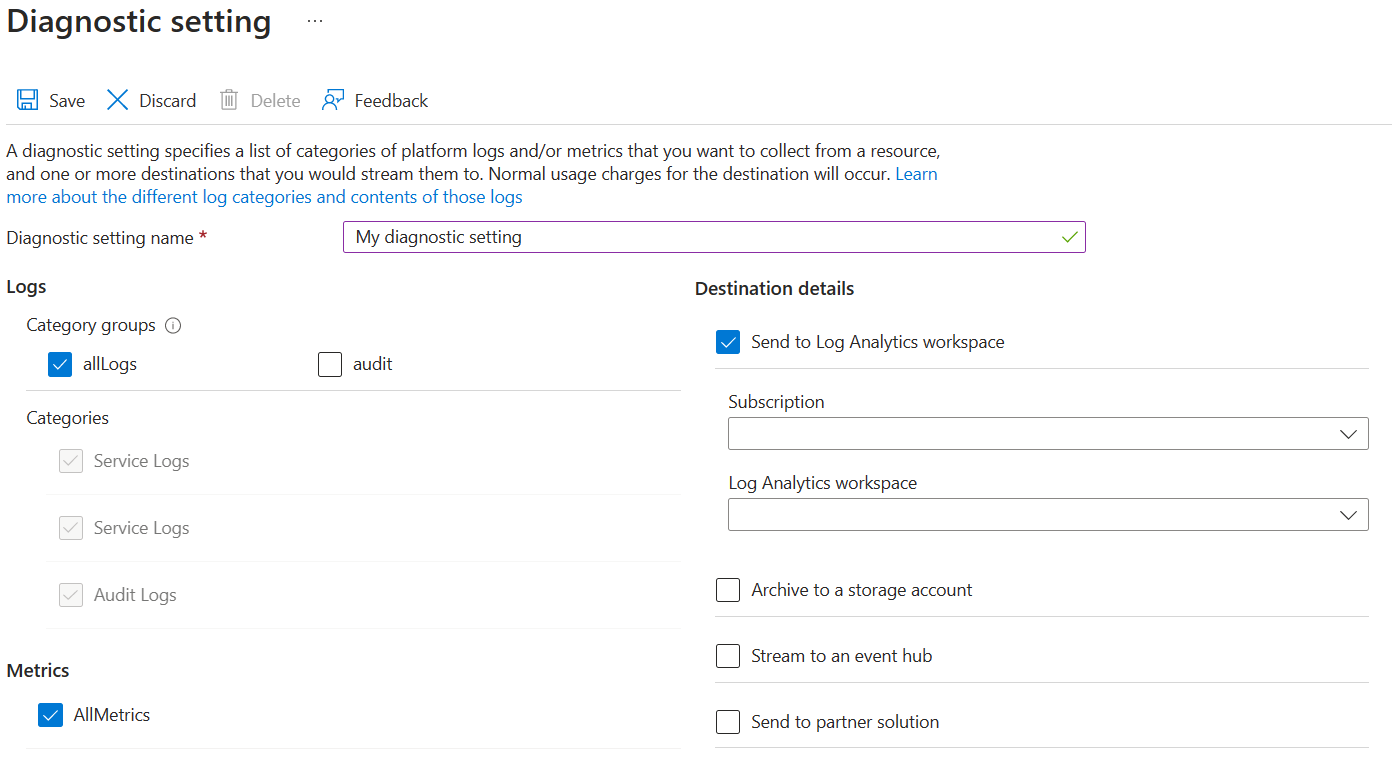The width and height of the screenshot is (1392, 772).
Task: Open the ellipsis more options menu
Action: point(315,21)
